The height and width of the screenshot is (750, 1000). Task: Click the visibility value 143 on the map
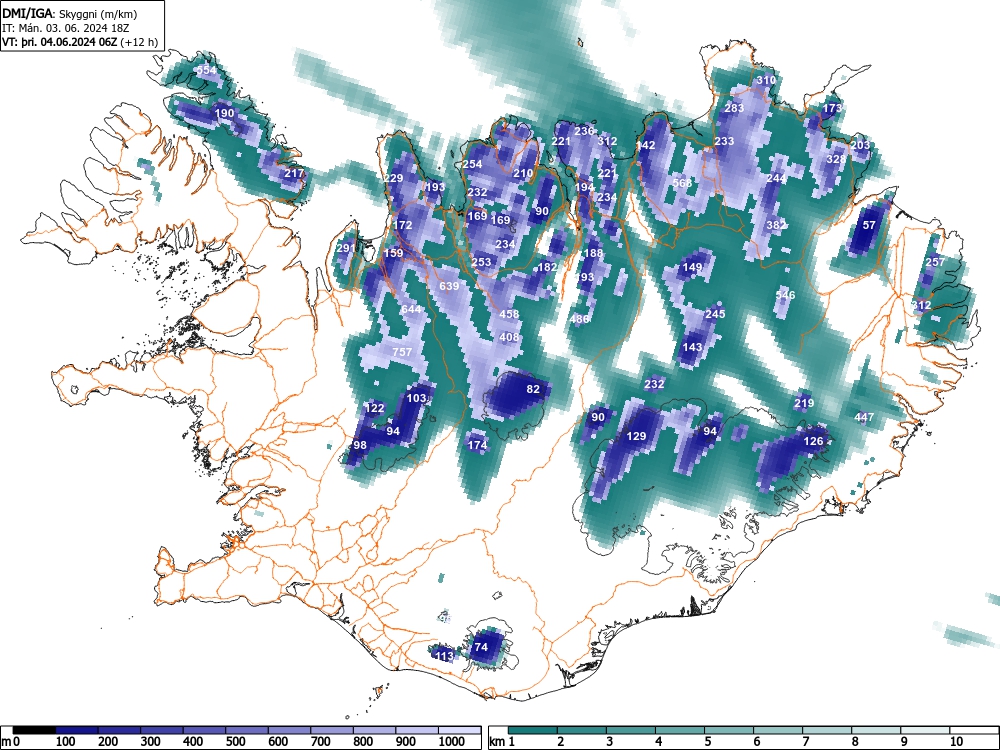point(692,347)
